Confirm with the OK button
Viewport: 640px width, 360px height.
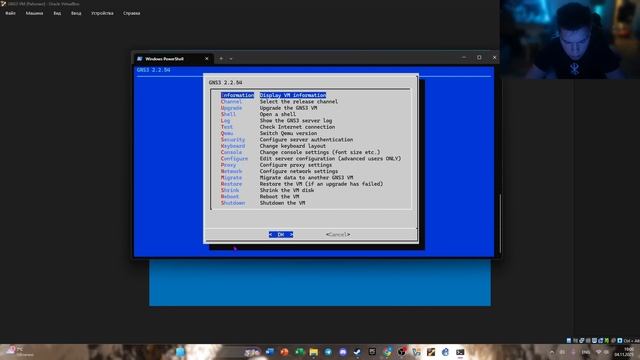281,235
